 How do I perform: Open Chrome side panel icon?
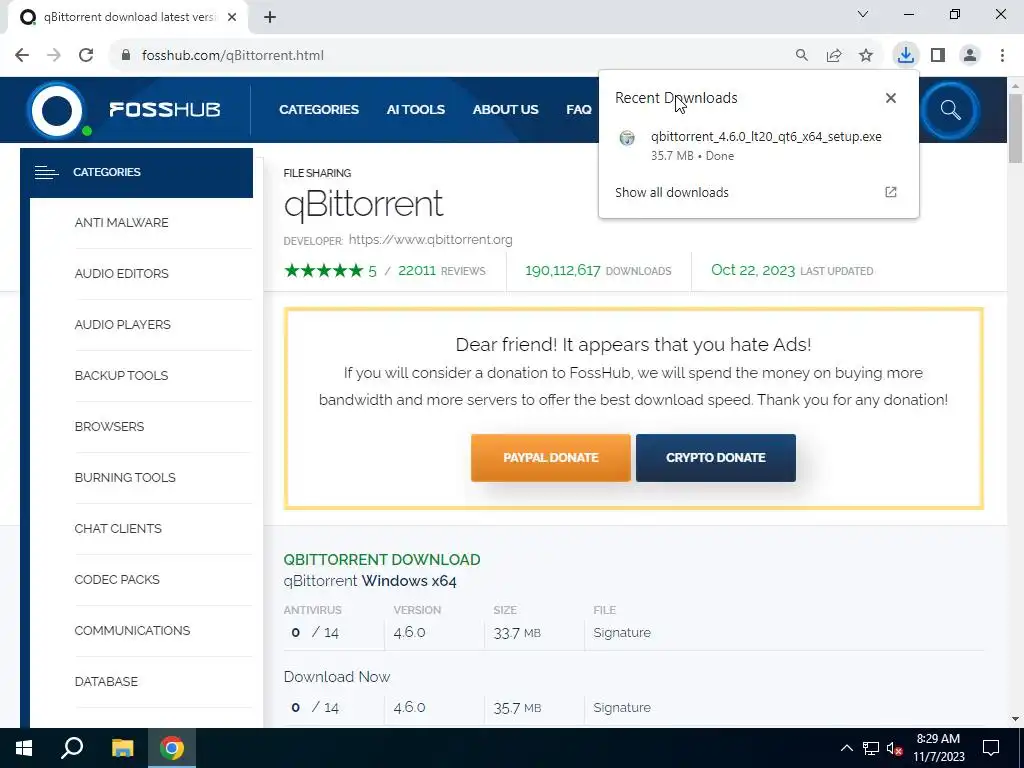coord(938,56)
